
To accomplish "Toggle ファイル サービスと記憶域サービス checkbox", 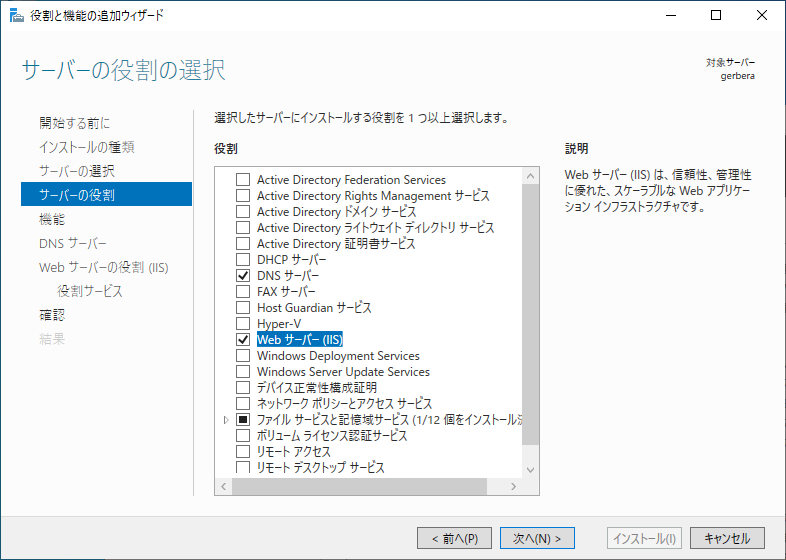I will [243, 420].
